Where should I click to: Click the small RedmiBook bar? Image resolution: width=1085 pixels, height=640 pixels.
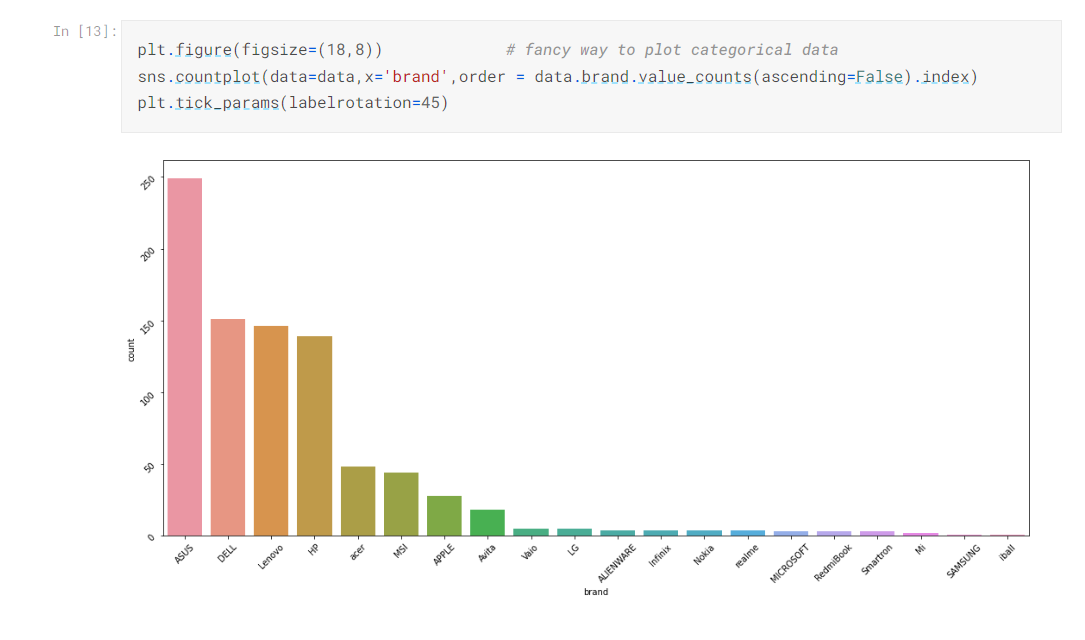click(834, 533)
